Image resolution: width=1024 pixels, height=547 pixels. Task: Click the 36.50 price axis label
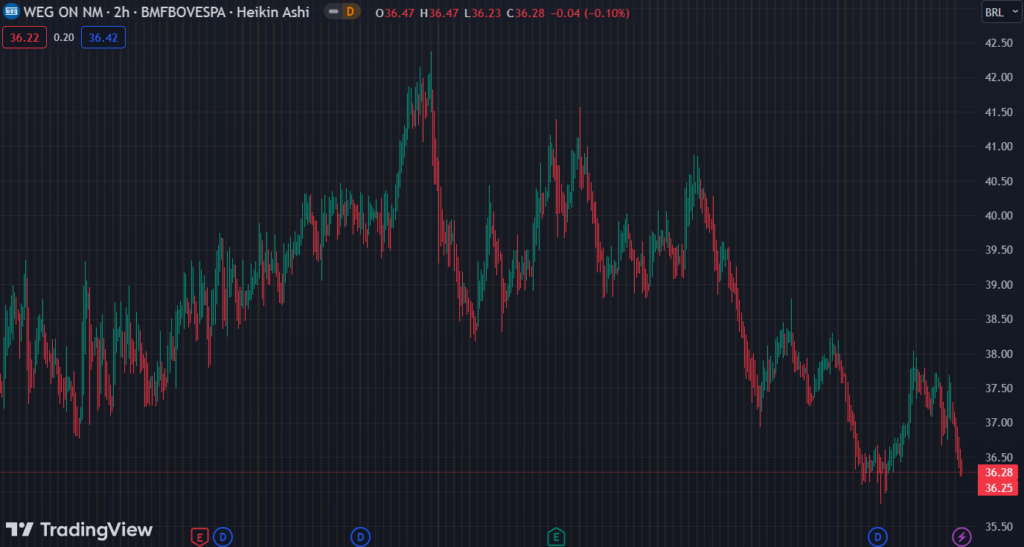[999, 457]
